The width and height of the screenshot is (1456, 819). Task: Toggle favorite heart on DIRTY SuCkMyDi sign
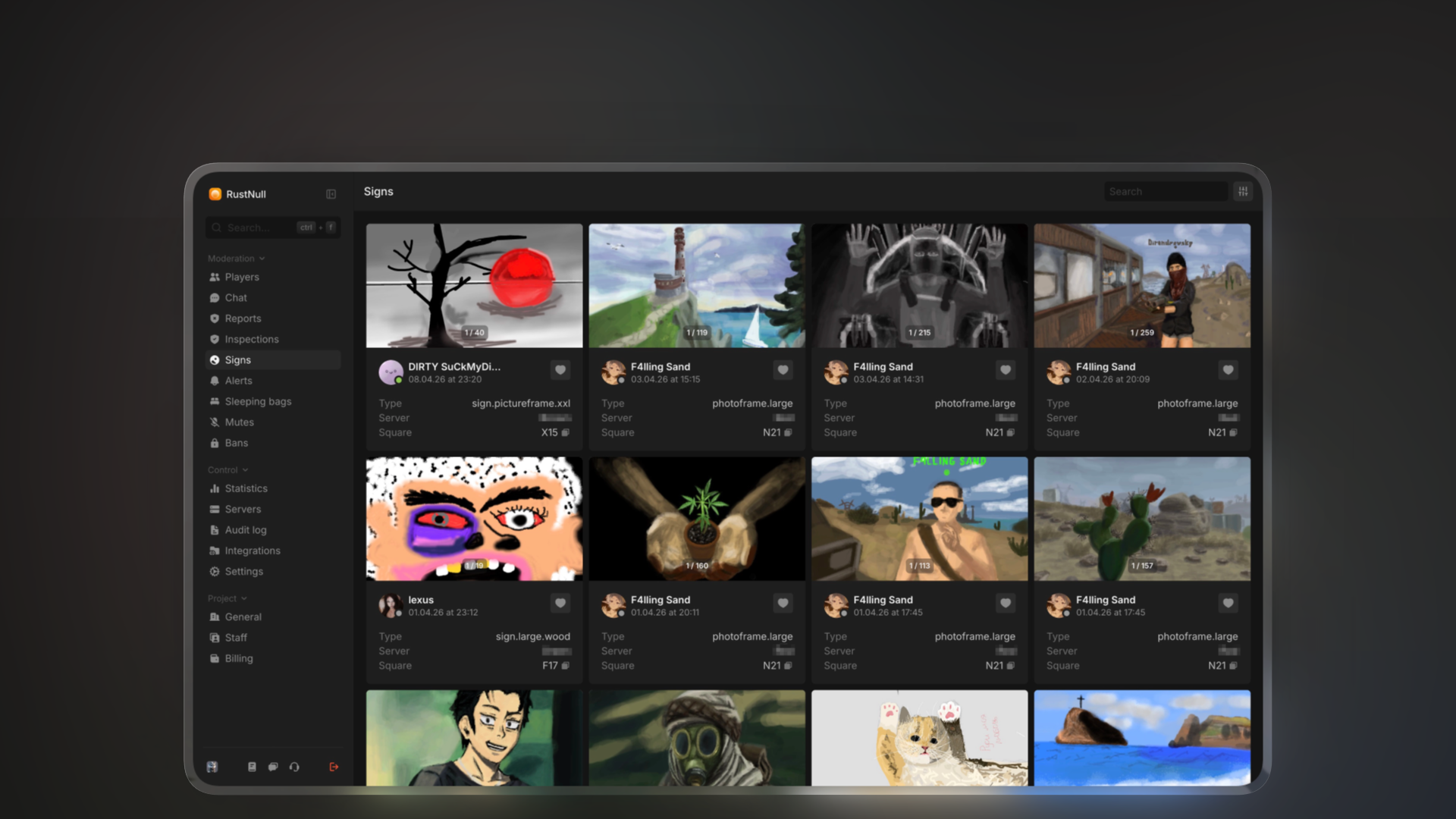(560, 370)
